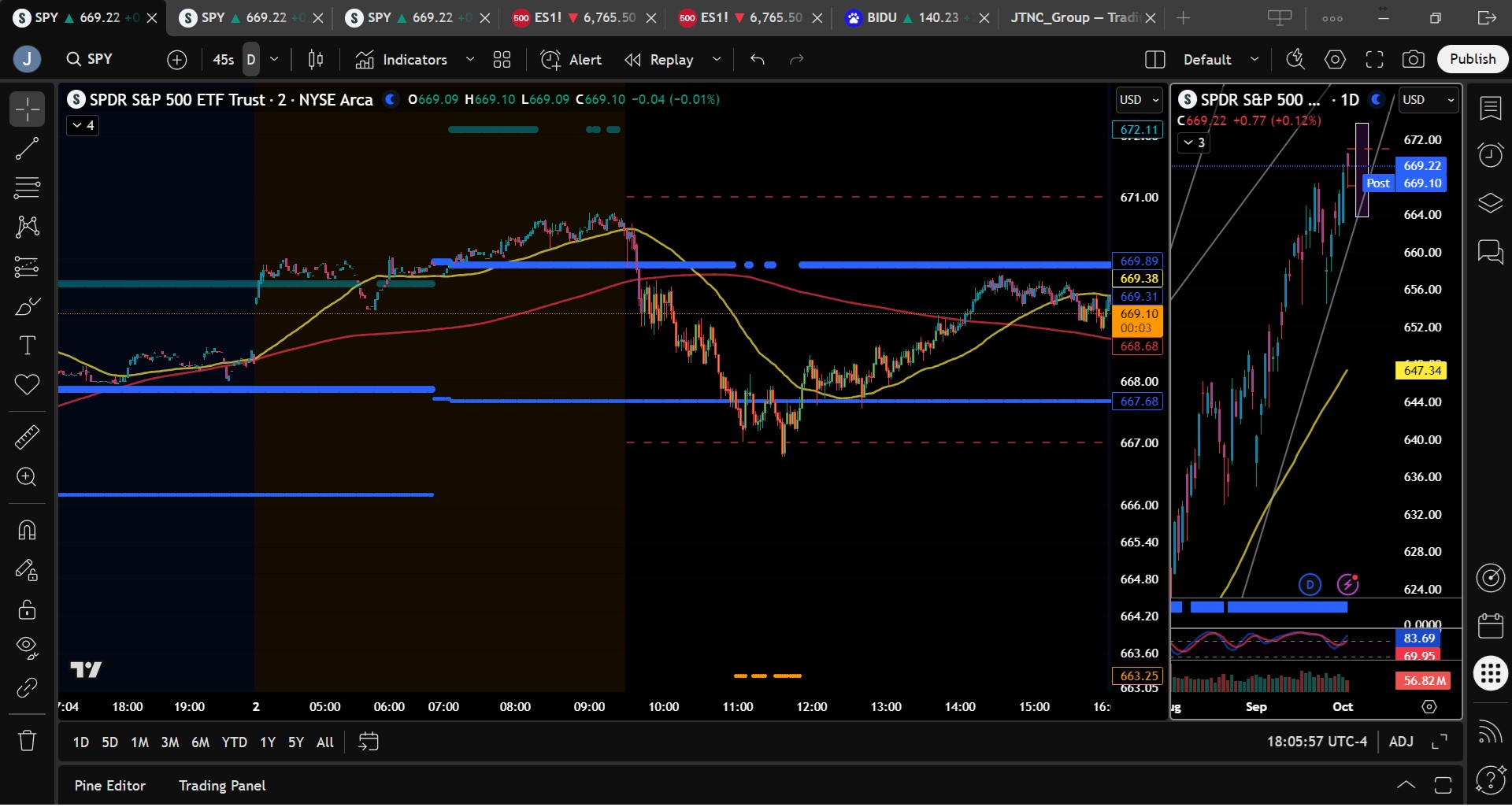Viewport: 1512px width, 807px height.
Task: Select the trend line drawing tool
Action: click(x=27, y=148)
